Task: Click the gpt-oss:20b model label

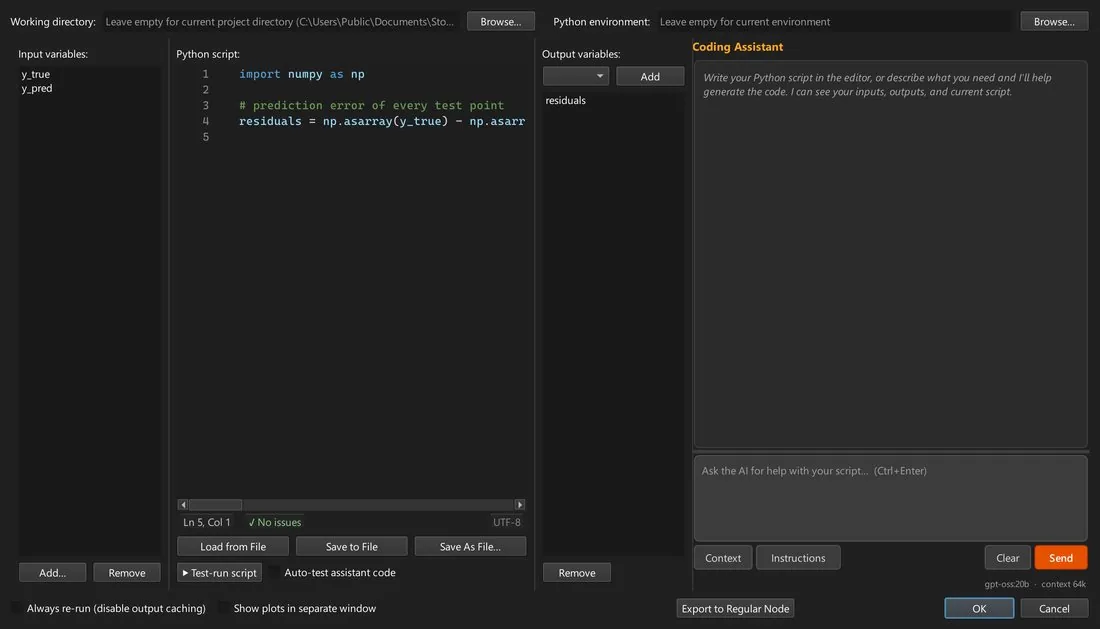Action: [1007, 584]
